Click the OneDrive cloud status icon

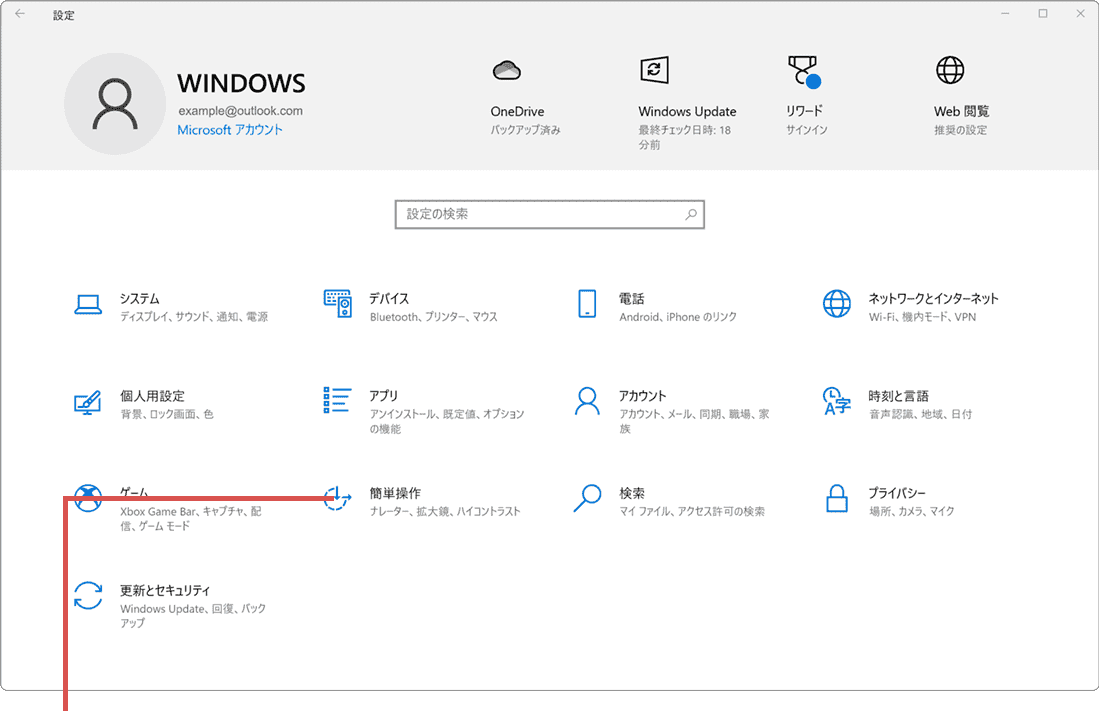click(x=507, y=70)
